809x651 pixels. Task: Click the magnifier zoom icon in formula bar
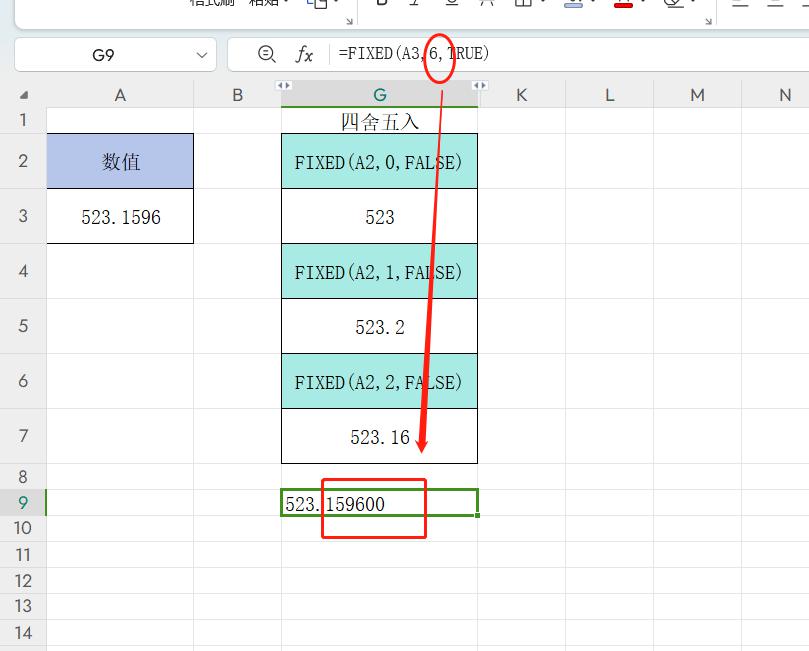tap(267, 54)
